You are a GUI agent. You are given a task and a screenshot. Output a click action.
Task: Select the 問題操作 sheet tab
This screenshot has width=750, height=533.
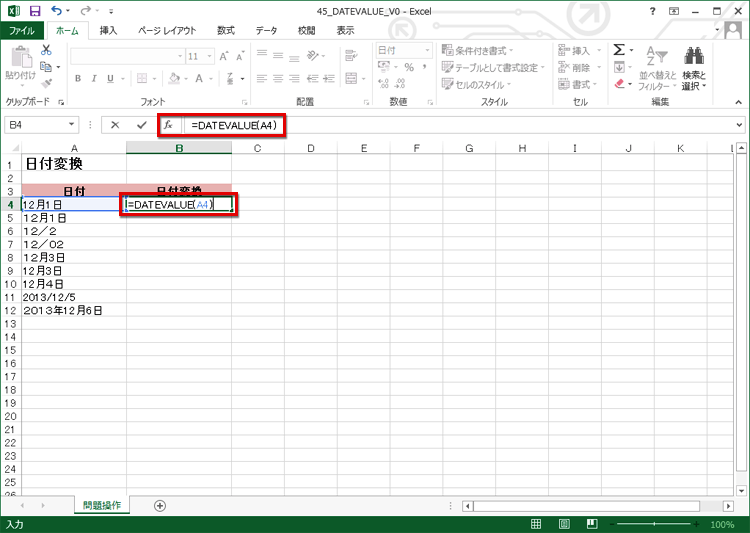point(102,505)
